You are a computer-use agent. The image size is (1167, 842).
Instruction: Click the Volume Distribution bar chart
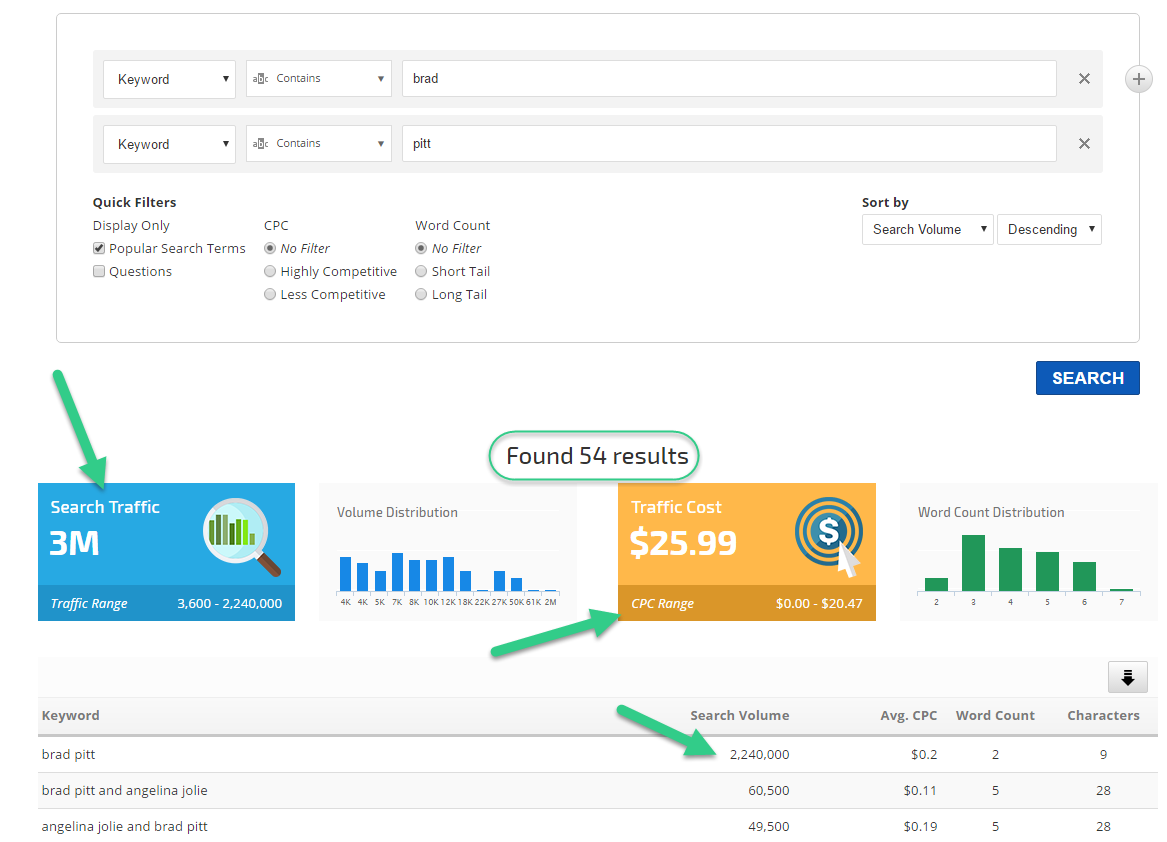point(447,573)
